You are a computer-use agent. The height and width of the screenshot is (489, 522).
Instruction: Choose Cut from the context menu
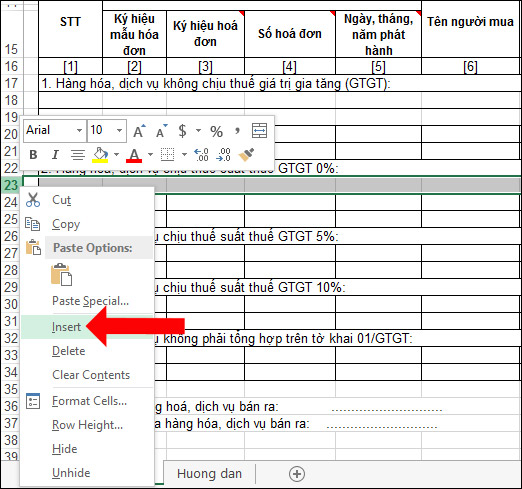point(87,200)
